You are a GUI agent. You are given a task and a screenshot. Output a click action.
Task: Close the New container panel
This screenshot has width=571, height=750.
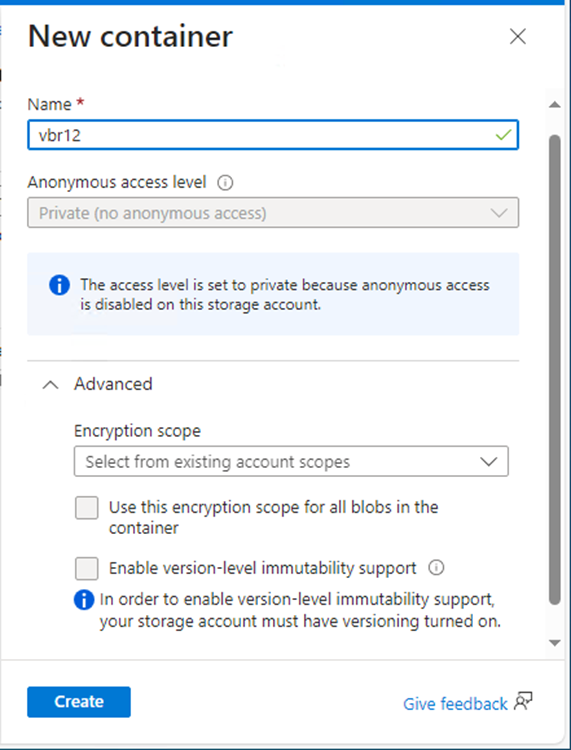[x=517, y=36]
